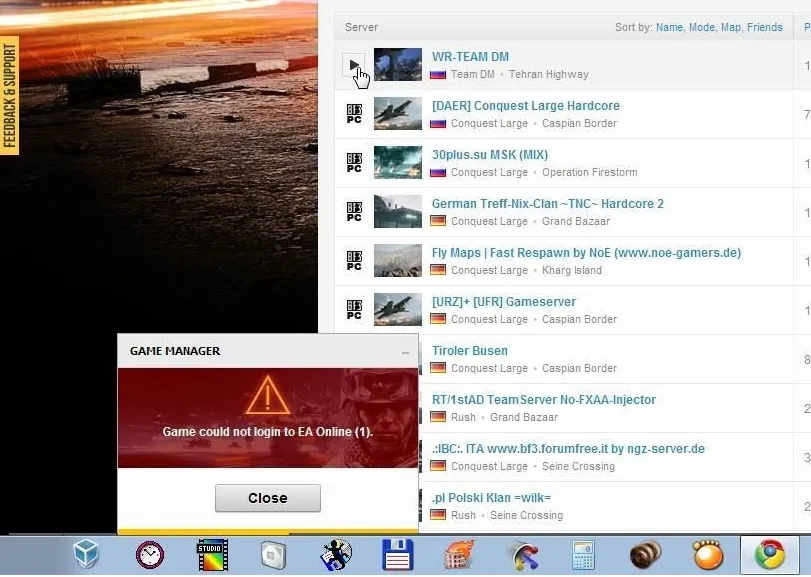811x577 pixels.
Task: Minimize the Game Manager panel
Action: tap(406, 353)
